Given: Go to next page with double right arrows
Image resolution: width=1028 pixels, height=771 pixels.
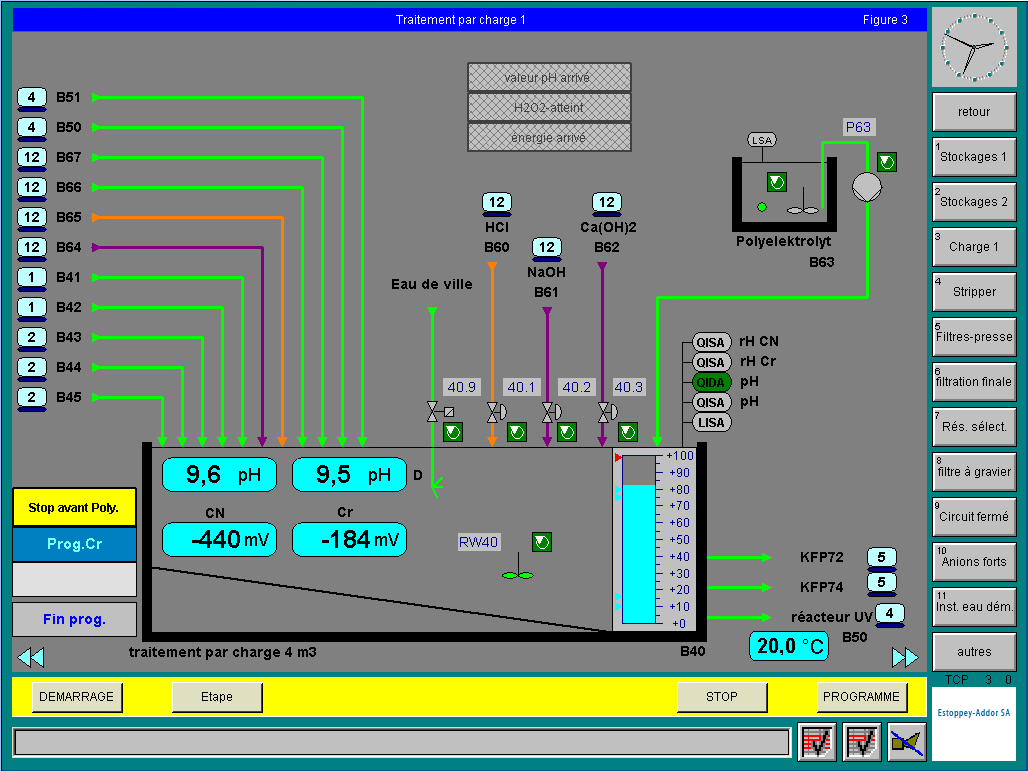Looking at the screenshot, I should [904, 657].
